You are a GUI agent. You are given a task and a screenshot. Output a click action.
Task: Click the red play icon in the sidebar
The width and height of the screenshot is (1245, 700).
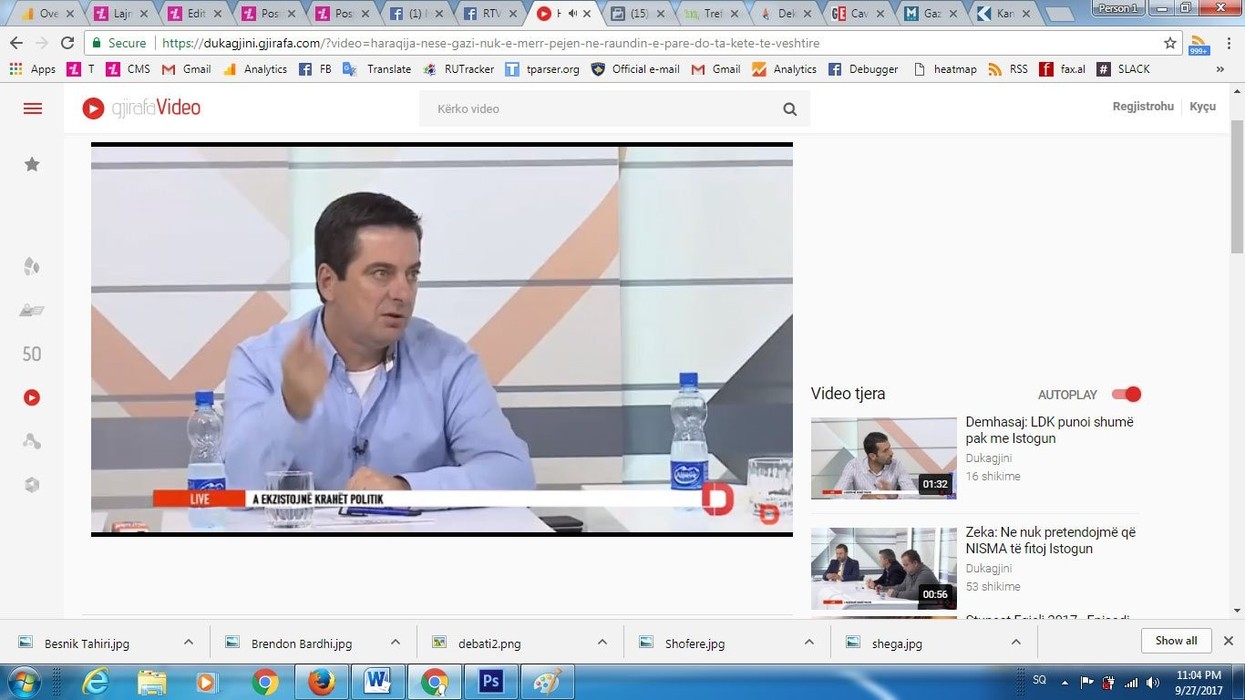click(32, 398)
